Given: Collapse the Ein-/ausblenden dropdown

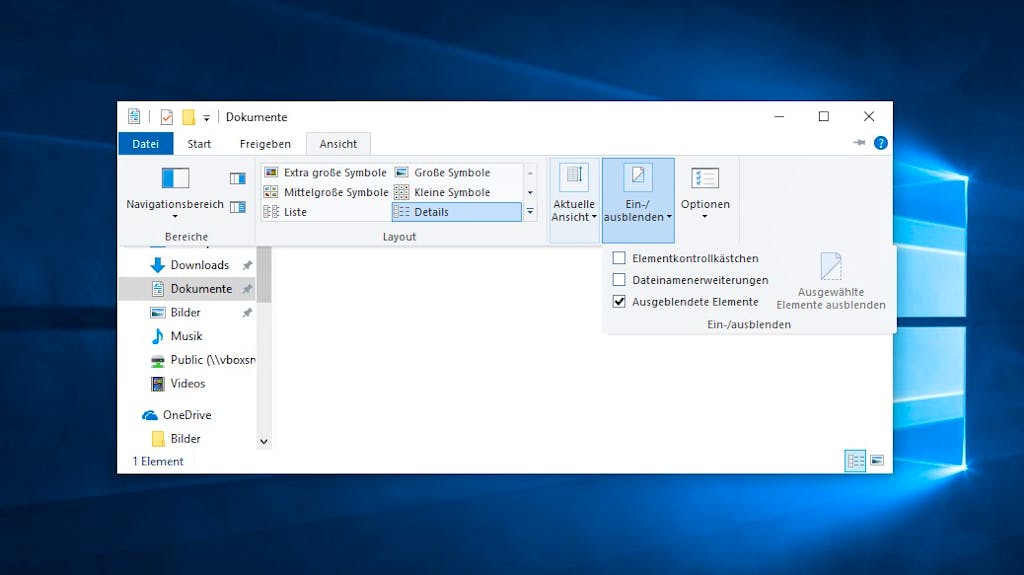Looking at the screenshot, I should pyautogui.click(x=638, y=199).
